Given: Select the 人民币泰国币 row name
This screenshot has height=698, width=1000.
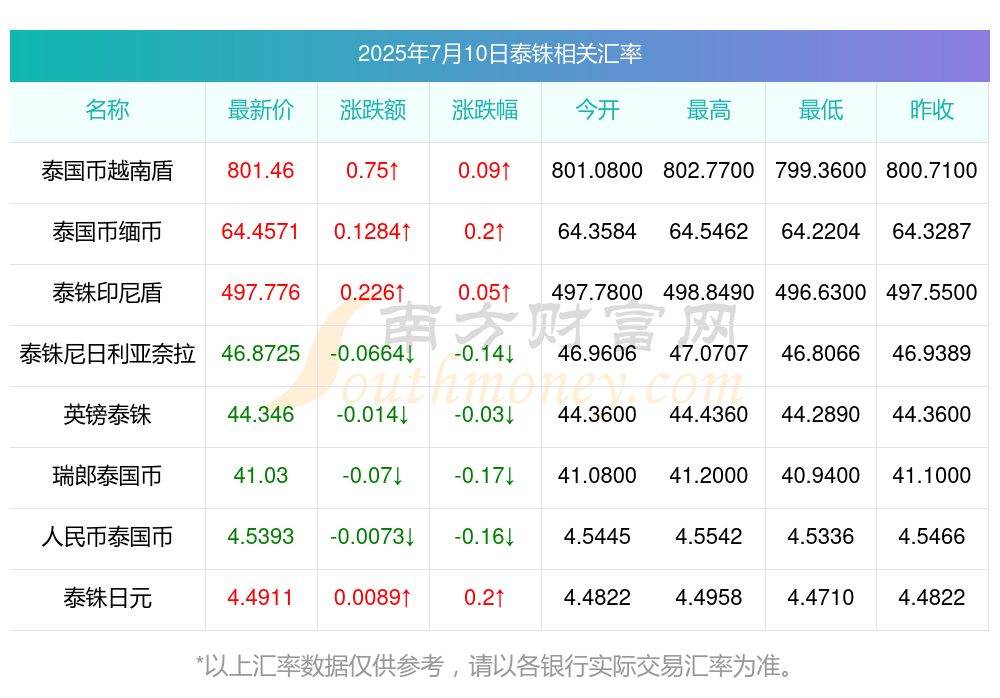Looking at the screenshot, I should click(x=107, y=537).
